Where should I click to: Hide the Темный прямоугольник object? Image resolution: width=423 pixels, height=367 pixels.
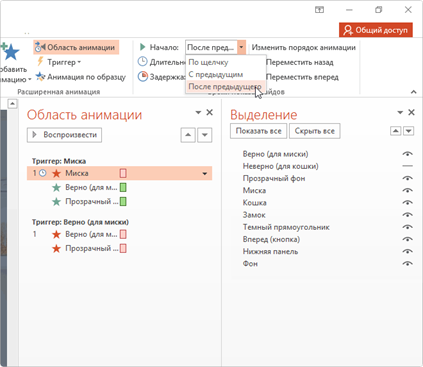point(407,227)
